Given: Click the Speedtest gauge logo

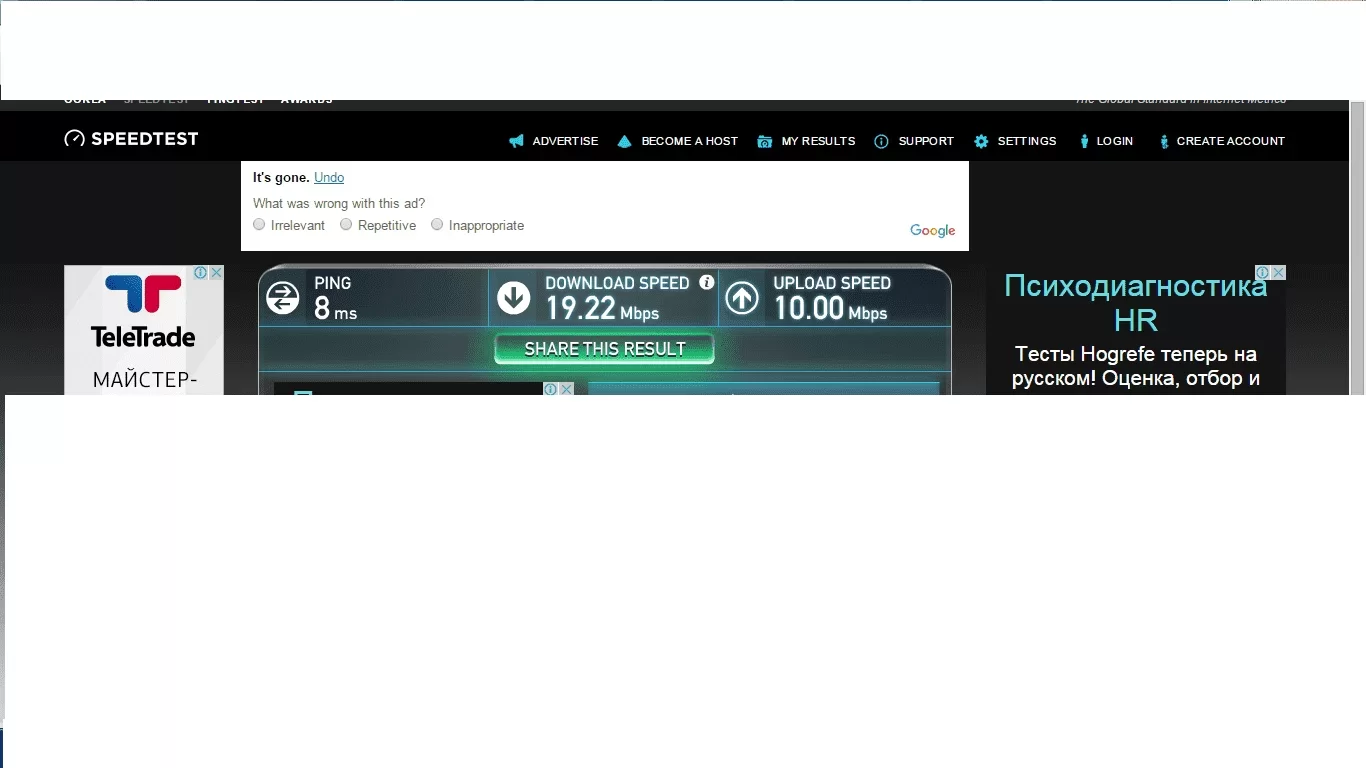Looking at the screenshot, I should tap(74, 139).
